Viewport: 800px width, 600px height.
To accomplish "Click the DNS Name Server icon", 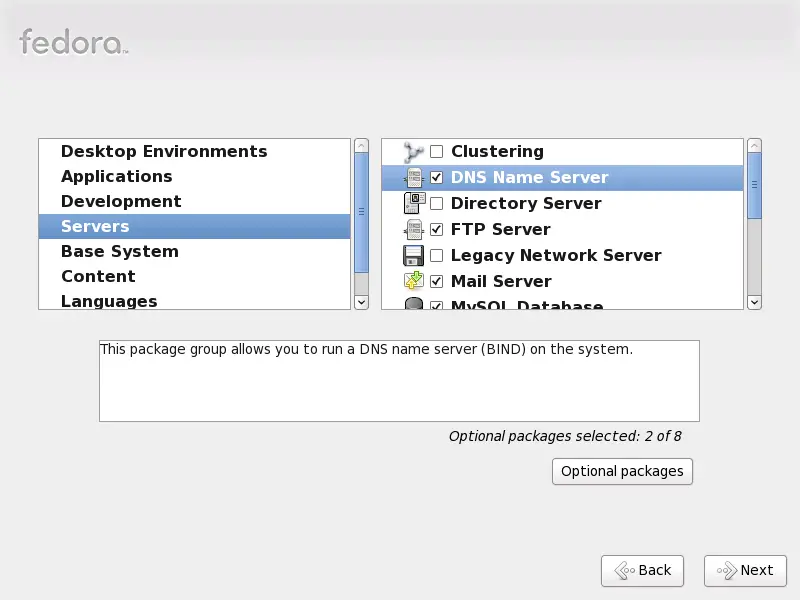I will tap(413, 178).
